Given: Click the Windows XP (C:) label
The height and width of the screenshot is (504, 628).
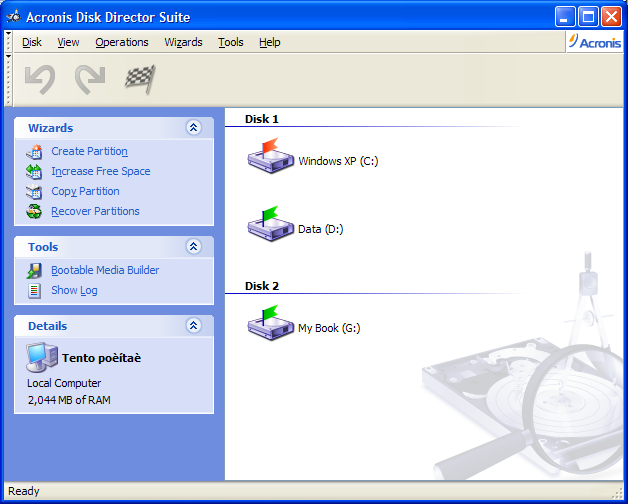Looking at the screenshot, I should point(338,161).
